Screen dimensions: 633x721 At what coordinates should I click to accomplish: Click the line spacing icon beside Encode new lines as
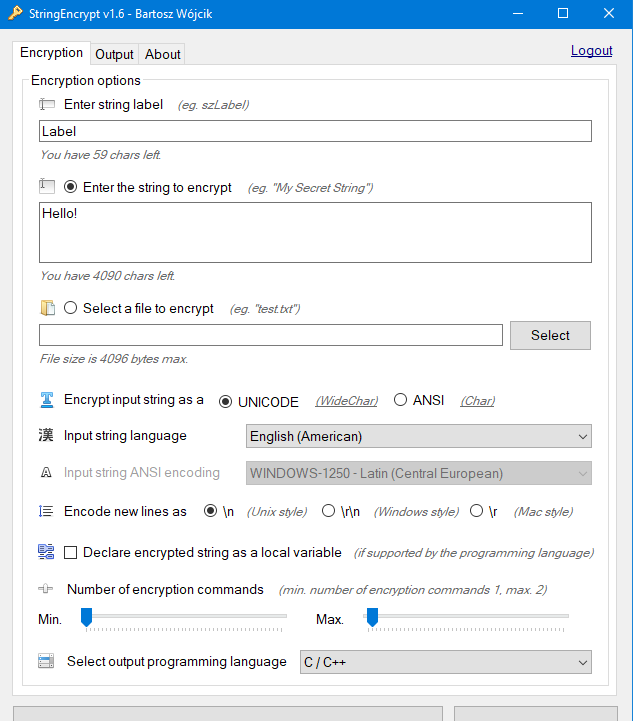click(46, 511)
